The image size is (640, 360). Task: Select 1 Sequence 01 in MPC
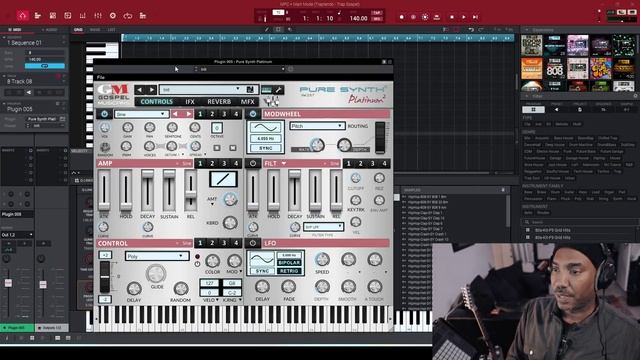click(x=25, y=43)
